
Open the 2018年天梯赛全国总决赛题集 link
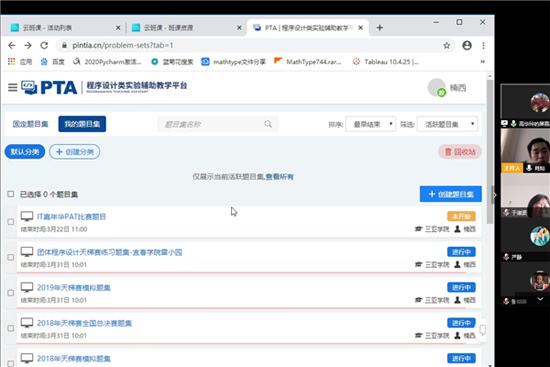pyautogui.click(x=84, y=323)
